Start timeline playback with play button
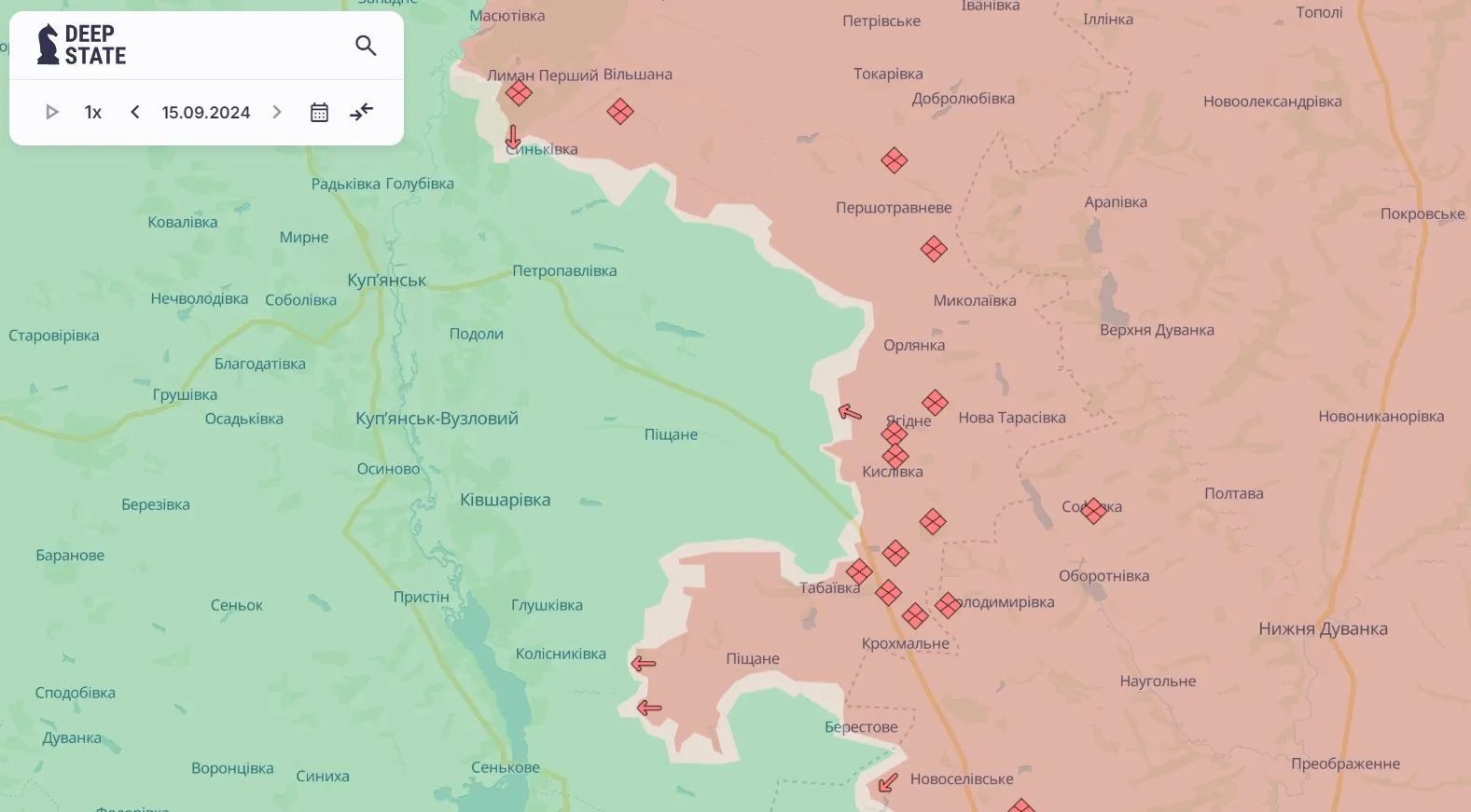 (x=52, y=112)
